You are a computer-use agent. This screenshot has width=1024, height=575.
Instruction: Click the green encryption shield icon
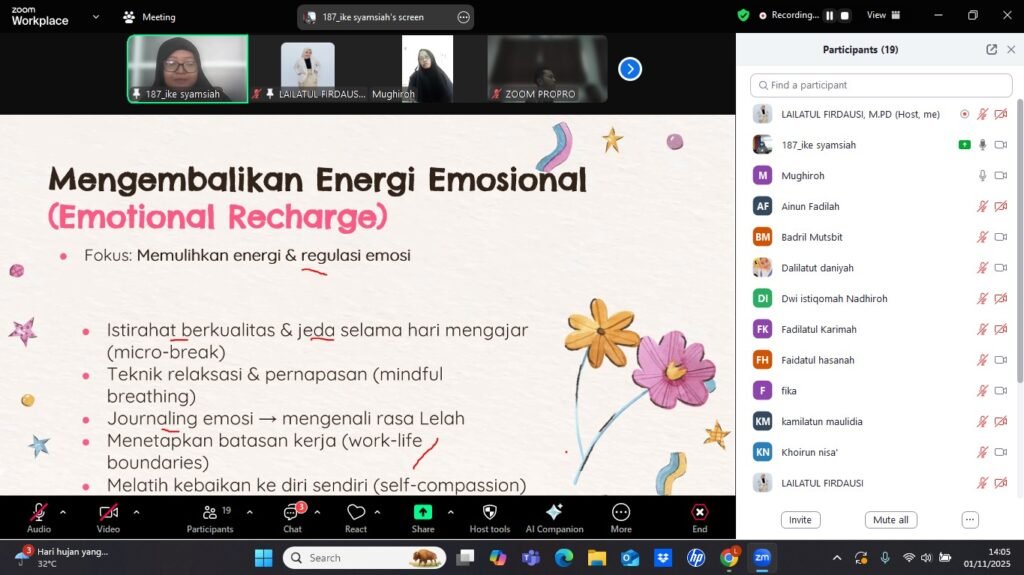point(743,15)
